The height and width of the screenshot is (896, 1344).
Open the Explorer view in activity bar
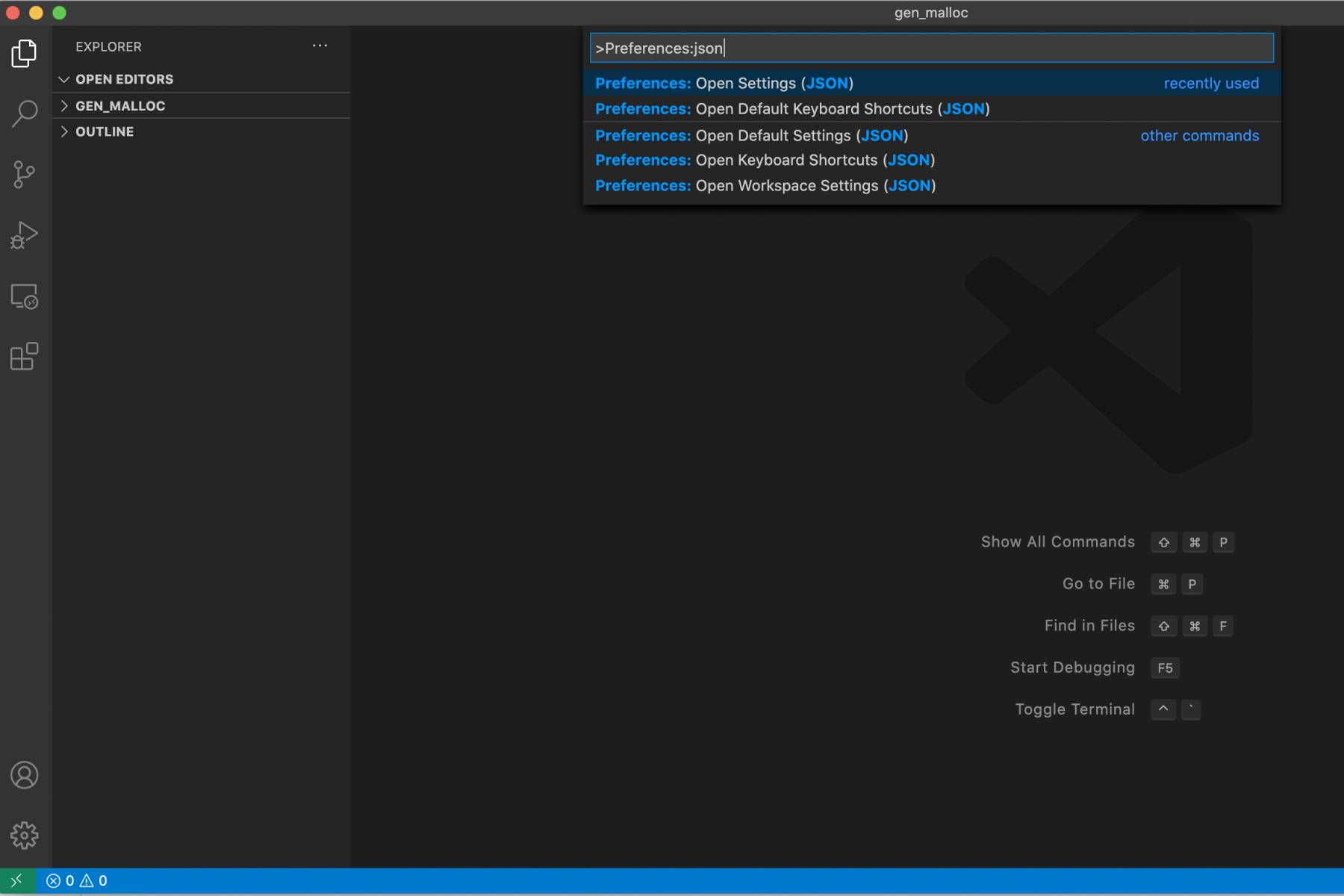click(24, 54)
